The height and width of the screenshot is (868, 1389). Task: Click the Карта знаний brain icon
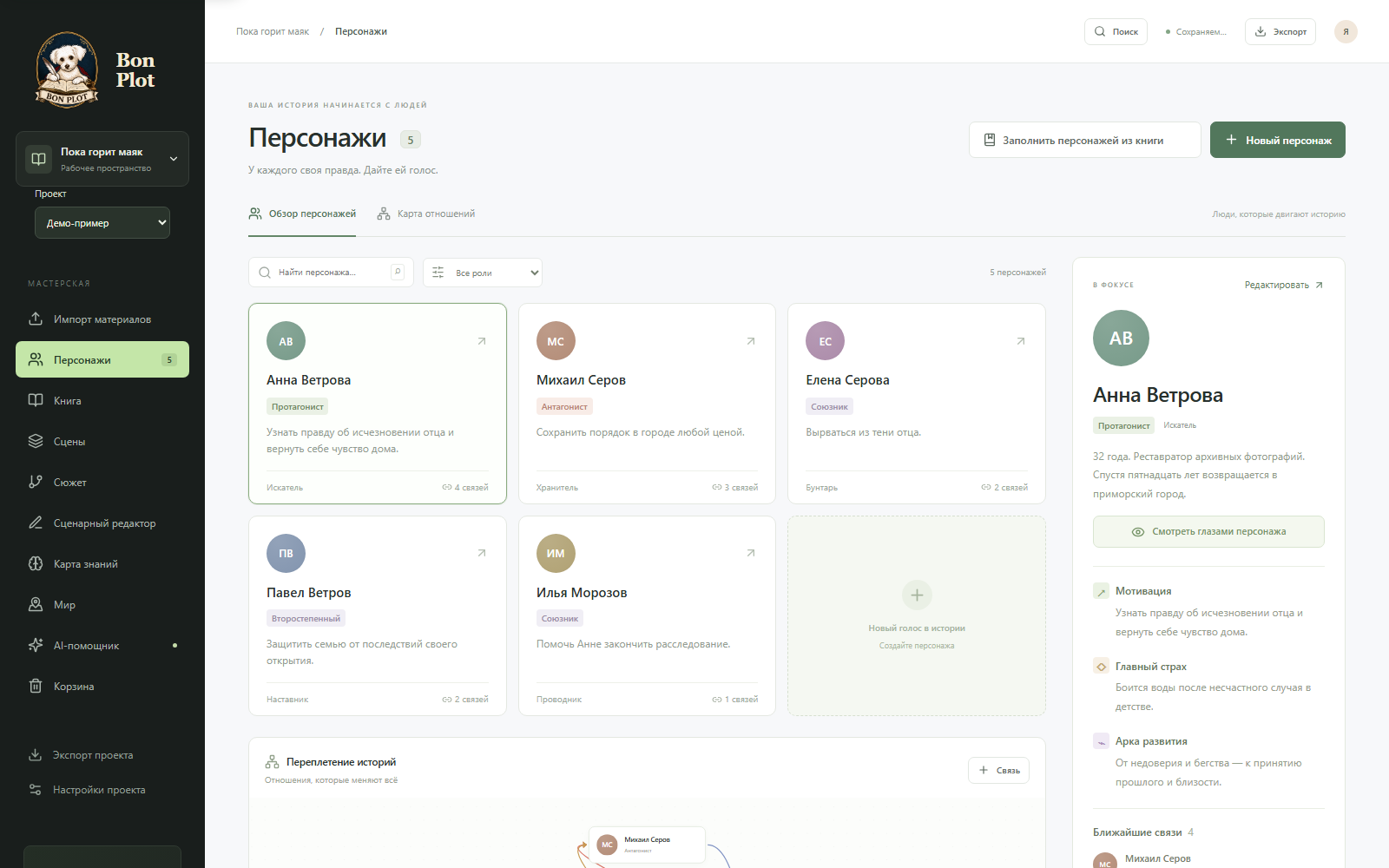pos(36,563)
